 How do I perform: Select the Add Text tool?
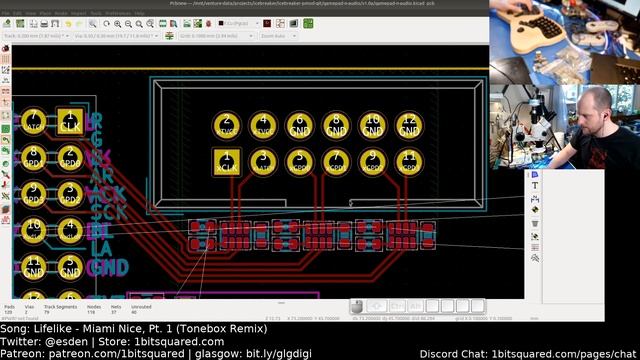coord(535,186)
